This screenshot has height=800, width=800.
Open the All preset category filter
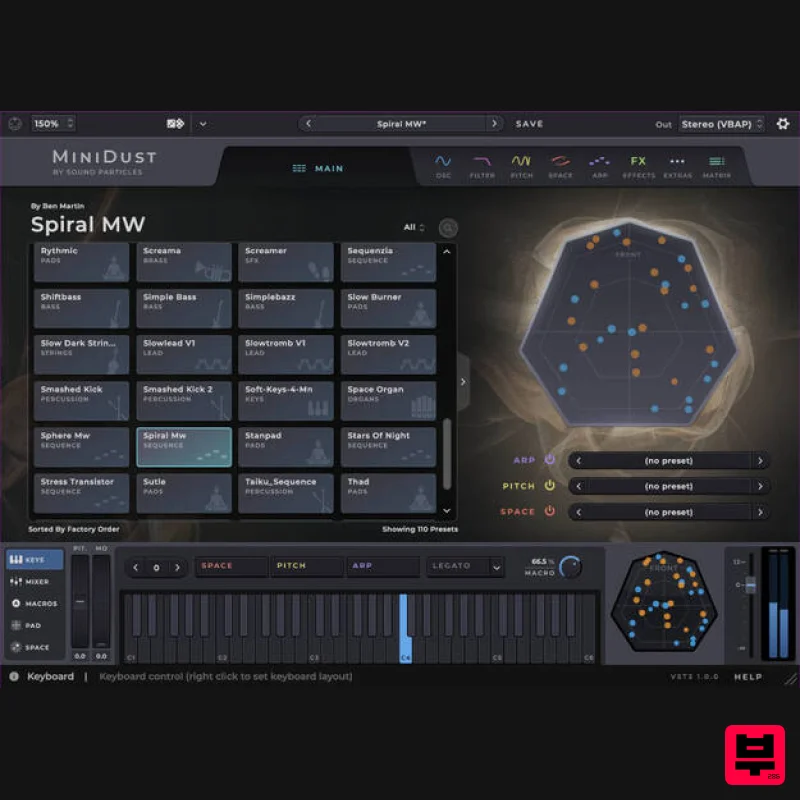[412, 227]
